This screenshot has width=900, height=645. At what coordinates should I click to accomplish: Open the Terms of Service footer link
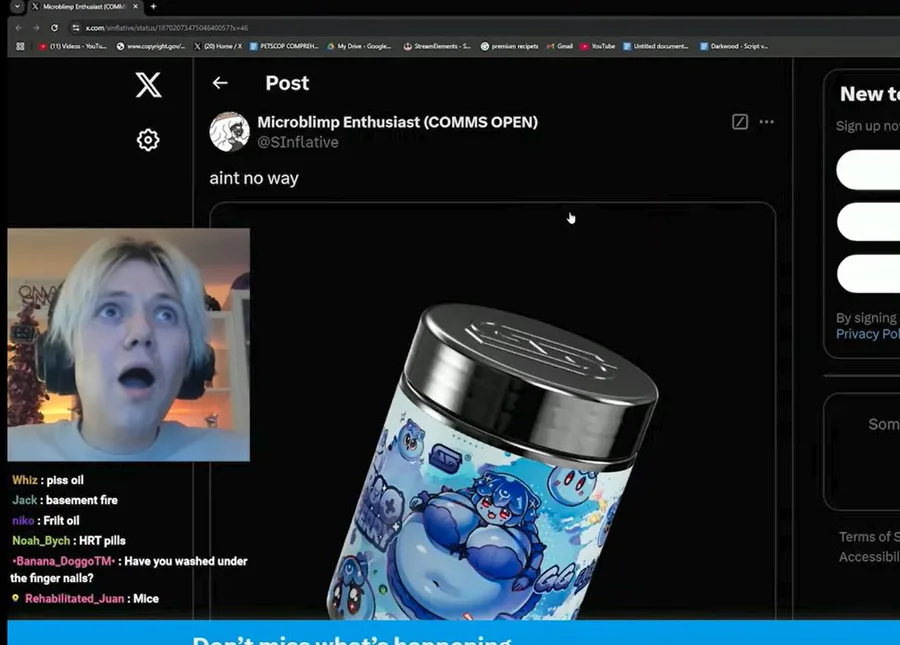coord(869,537)
